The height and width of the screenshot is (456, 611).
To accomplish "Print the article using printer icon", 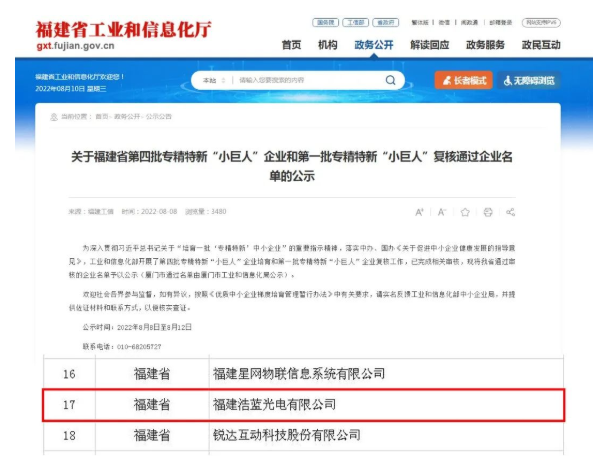I will [x=487, y=212].
